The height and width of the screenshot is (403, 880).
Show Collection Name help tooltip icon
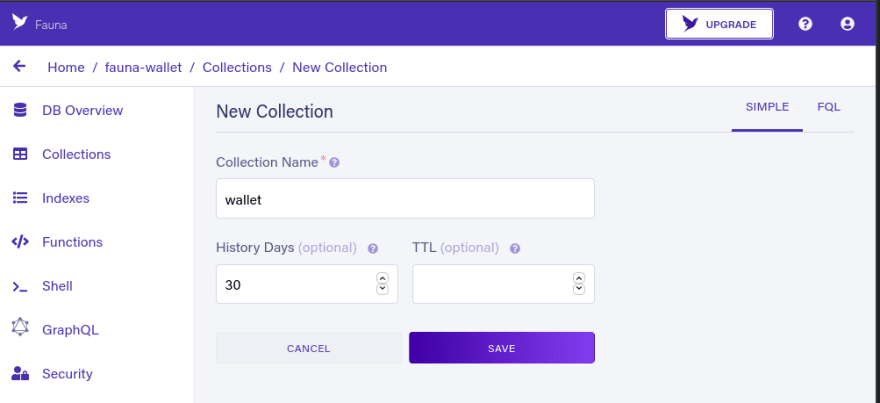[334, 163]
